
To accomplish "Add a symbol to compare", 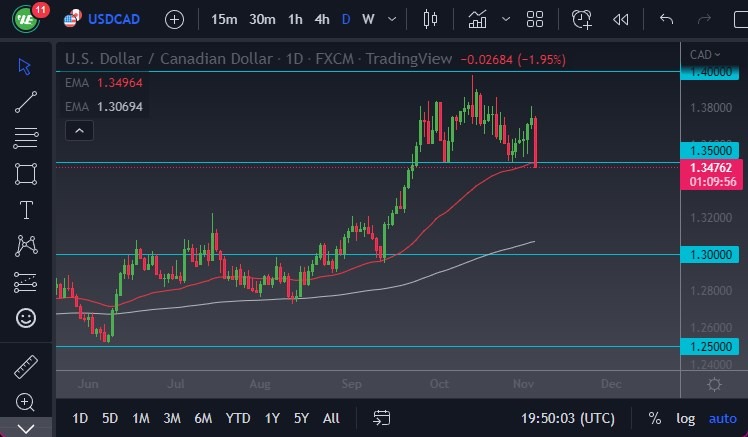I will click(x=175, y=20).
